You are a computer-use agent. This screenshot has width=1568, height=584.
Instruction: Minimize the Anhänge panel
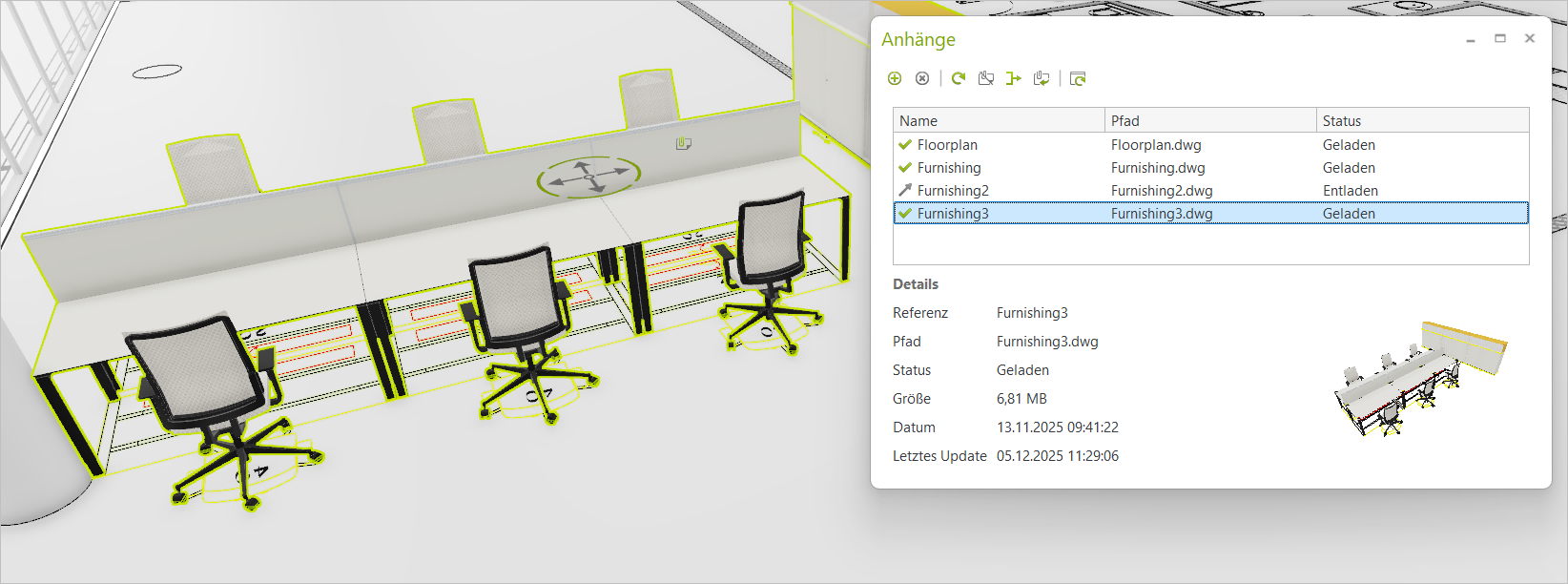click(x=1471, y=39)
